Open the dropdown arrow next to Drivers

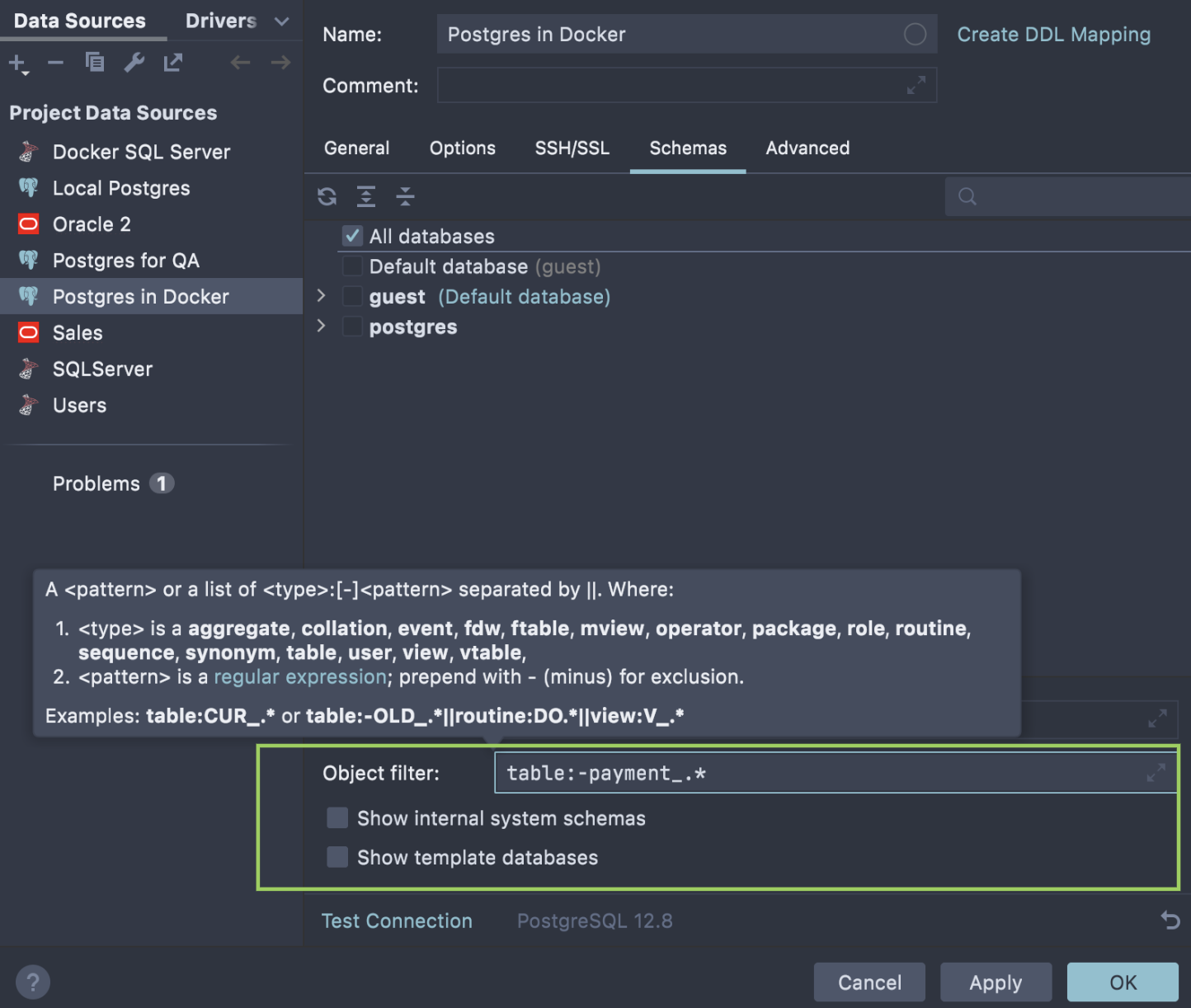pos(281,21)
